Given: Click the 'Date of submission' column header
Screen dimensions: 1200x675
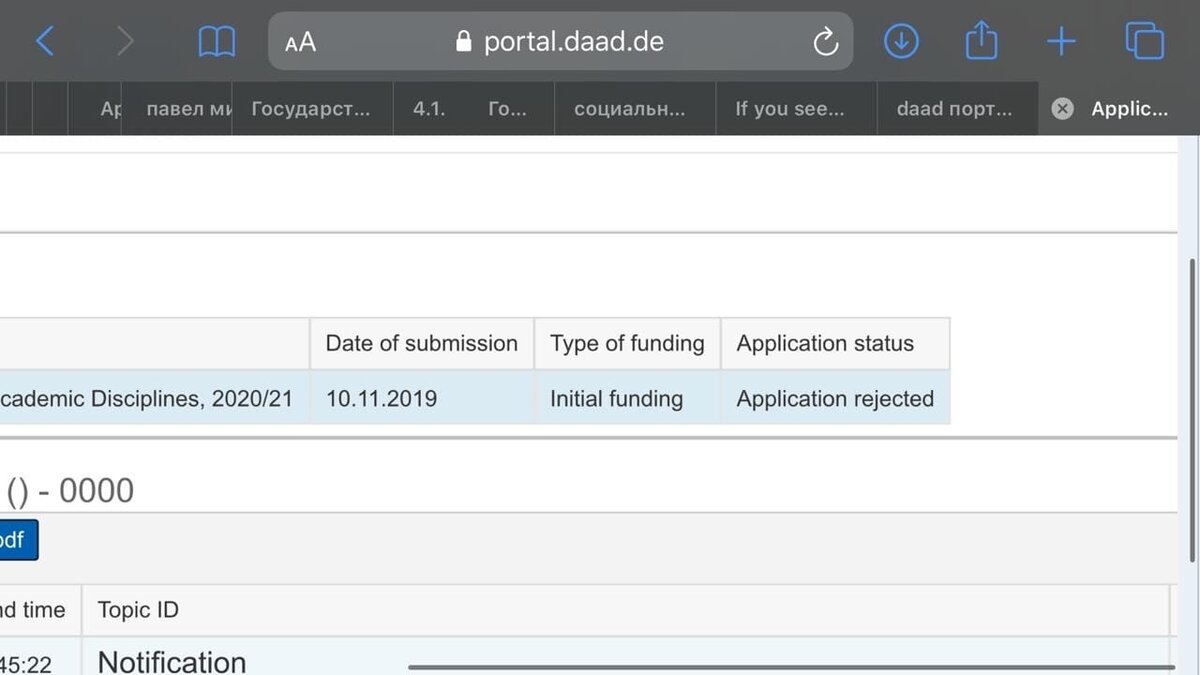Looking at the screenshot, I should (x=421, y=344).
